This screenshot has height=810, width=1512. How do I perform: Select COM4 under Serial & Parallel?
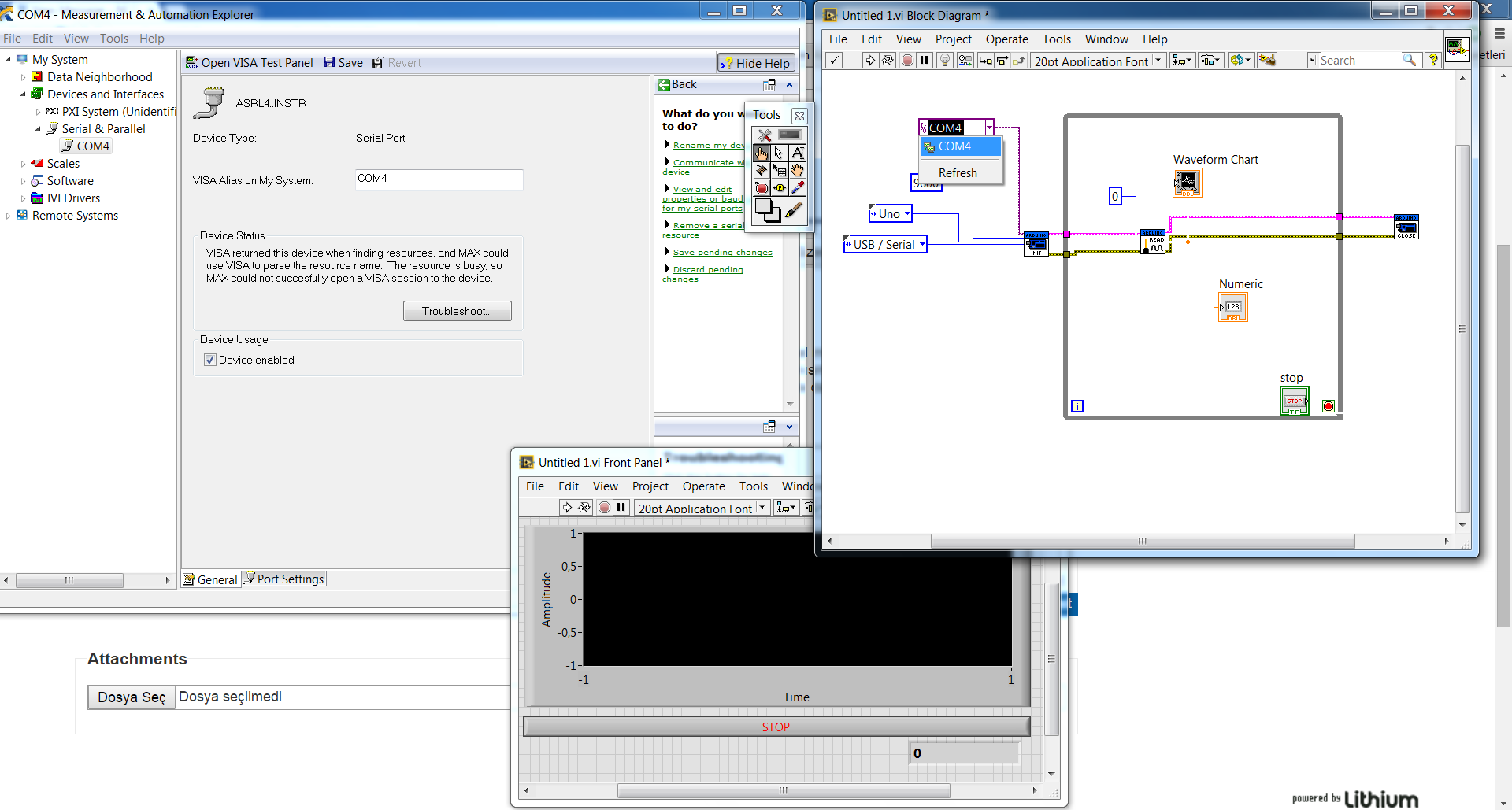pos(87,146)
